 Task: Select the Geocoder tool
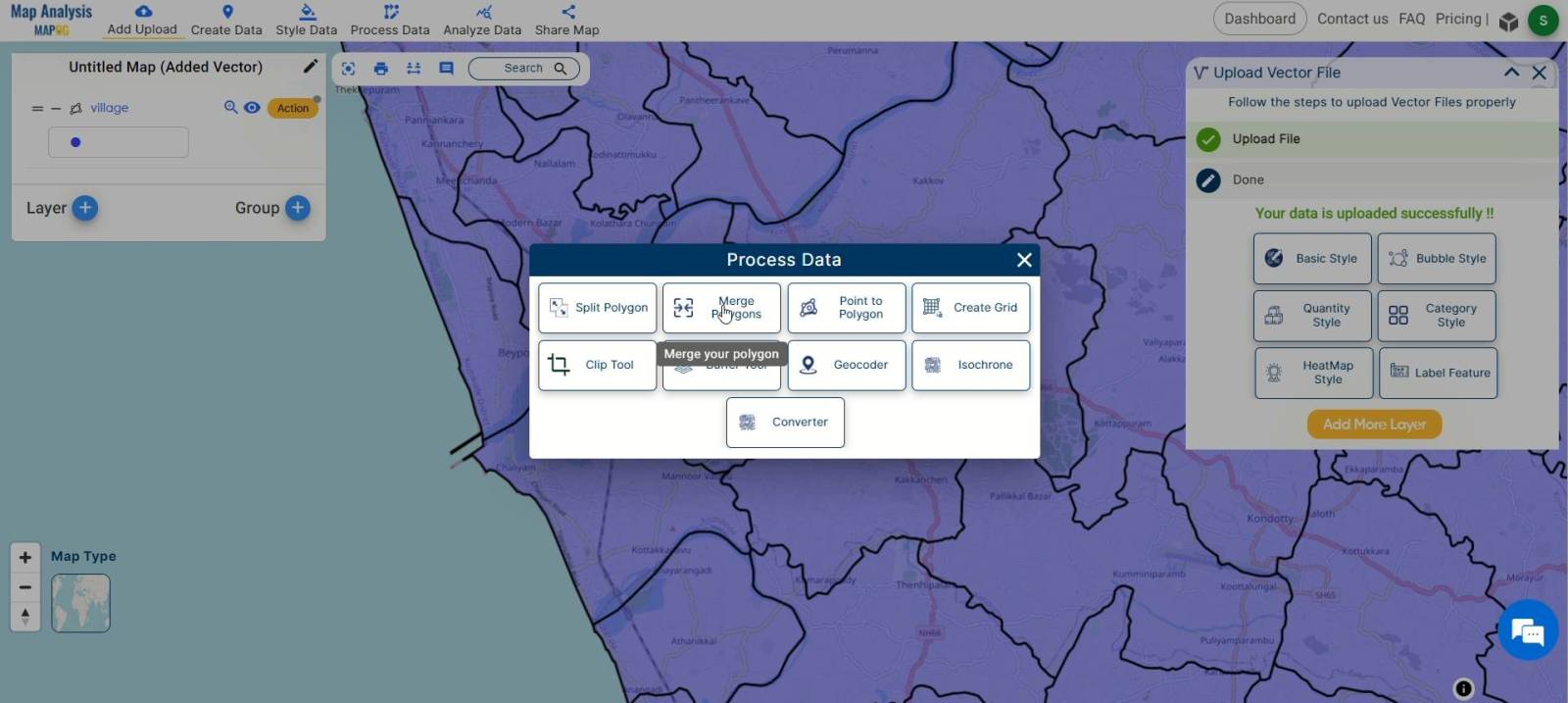(847, 365)
